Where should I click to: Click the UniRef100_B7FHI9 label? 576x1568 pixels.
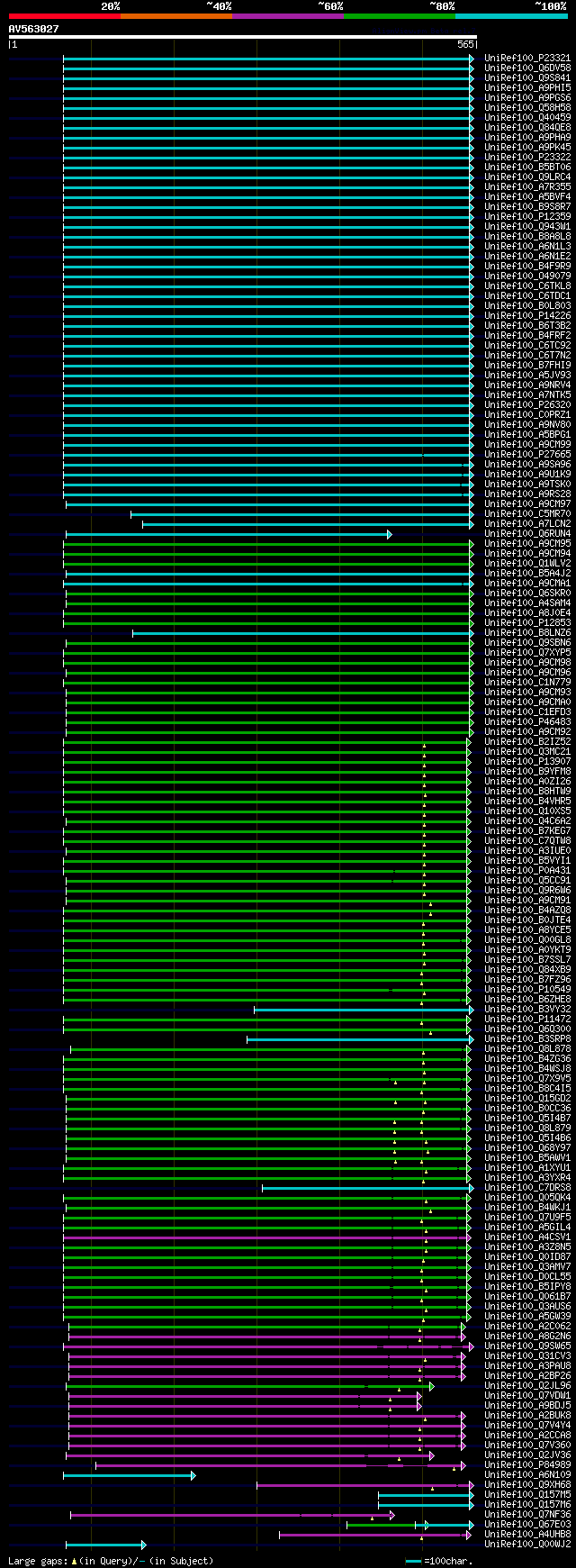(x=527, y=365)
